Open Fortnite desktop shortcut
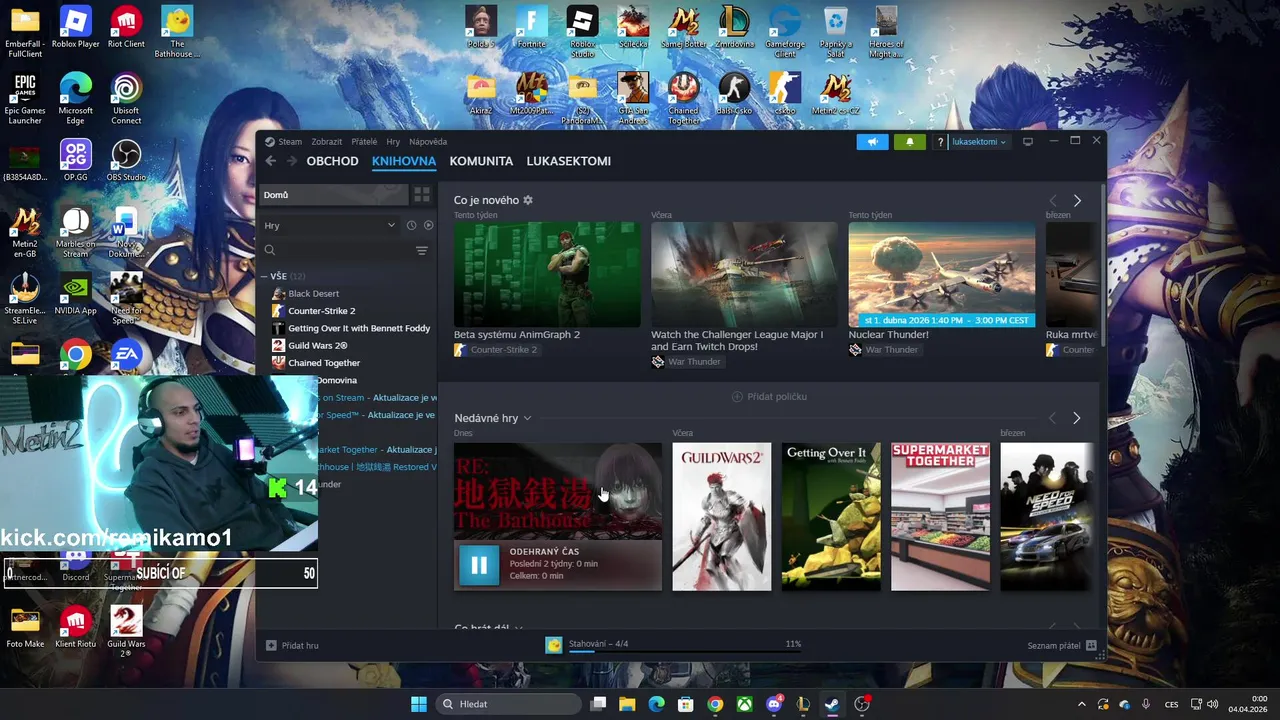The width and height of the screenshot is (1280, 720). [532, 28]
